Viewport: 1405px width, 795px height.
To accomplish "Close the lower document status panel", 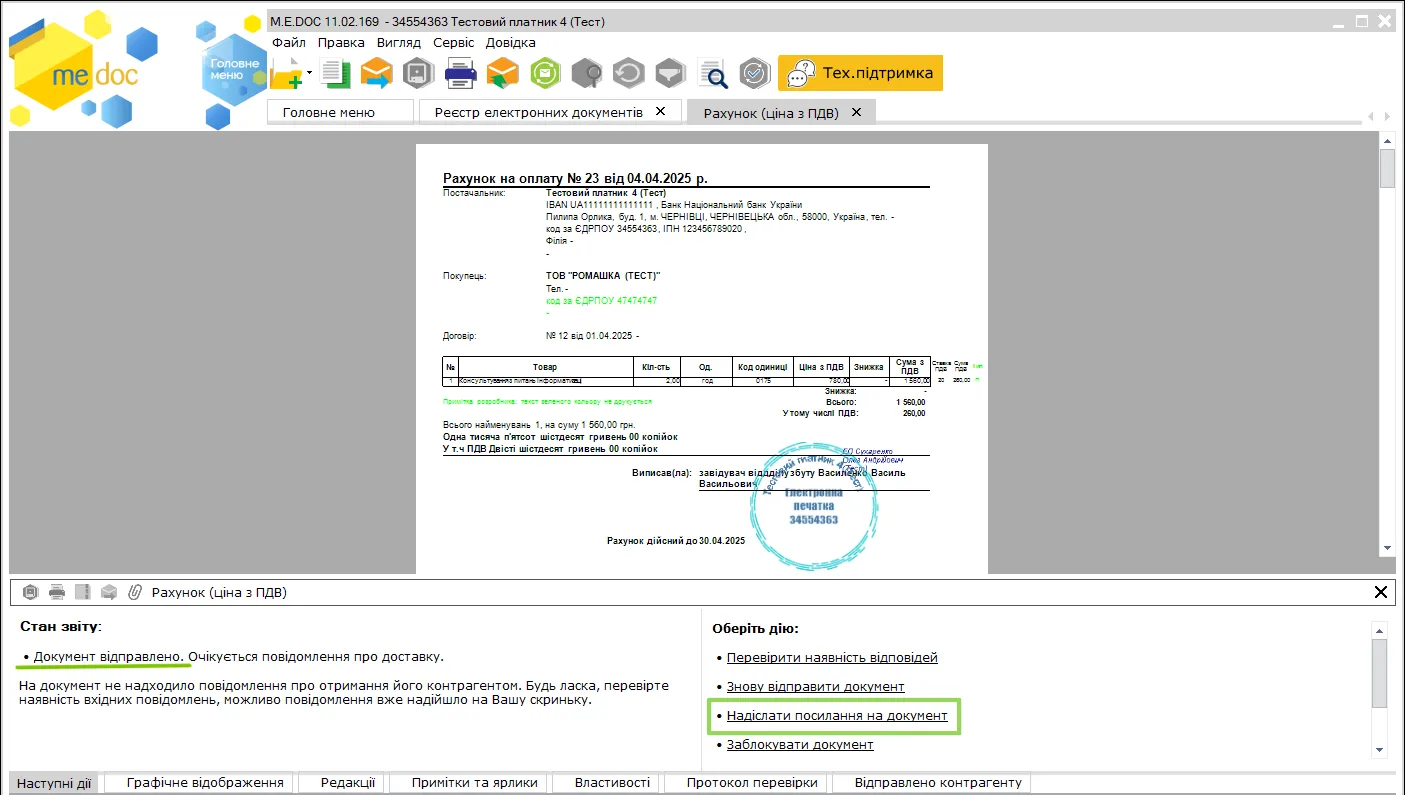I will tap(1381, 592).
